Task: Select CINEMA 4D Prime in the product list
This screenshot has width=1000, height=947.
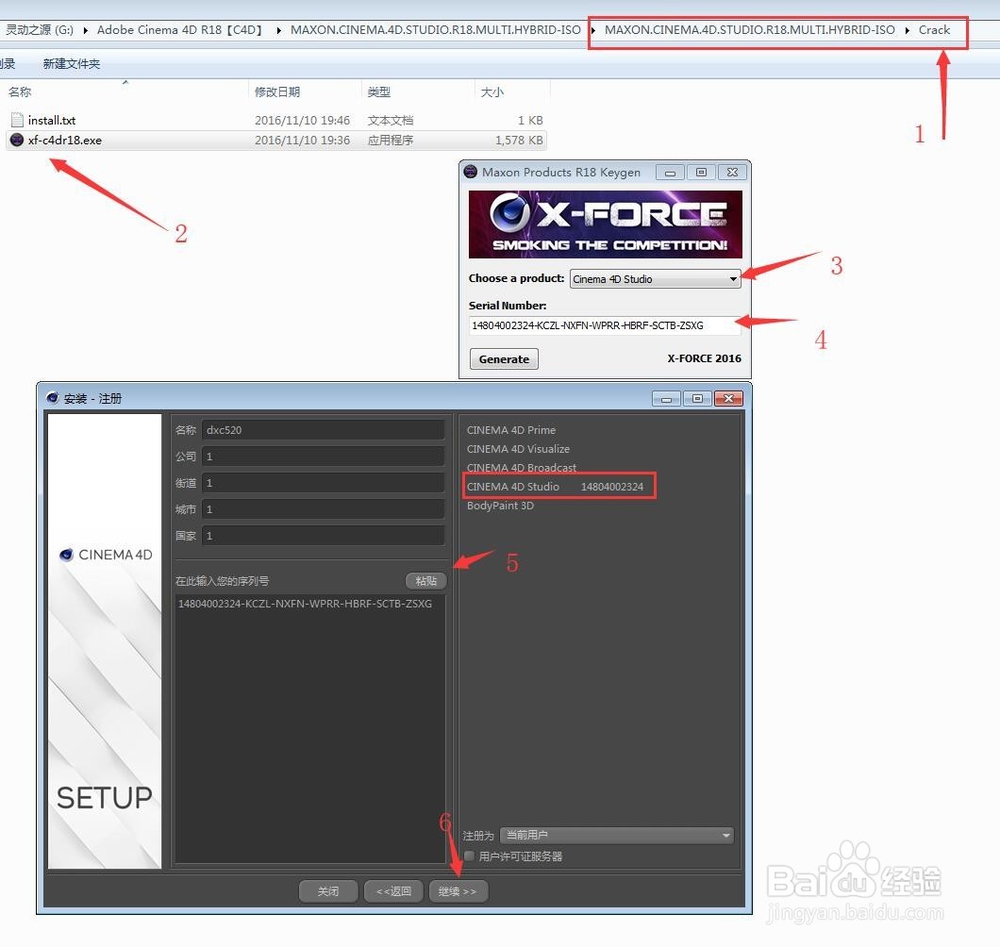Action: 511,430
